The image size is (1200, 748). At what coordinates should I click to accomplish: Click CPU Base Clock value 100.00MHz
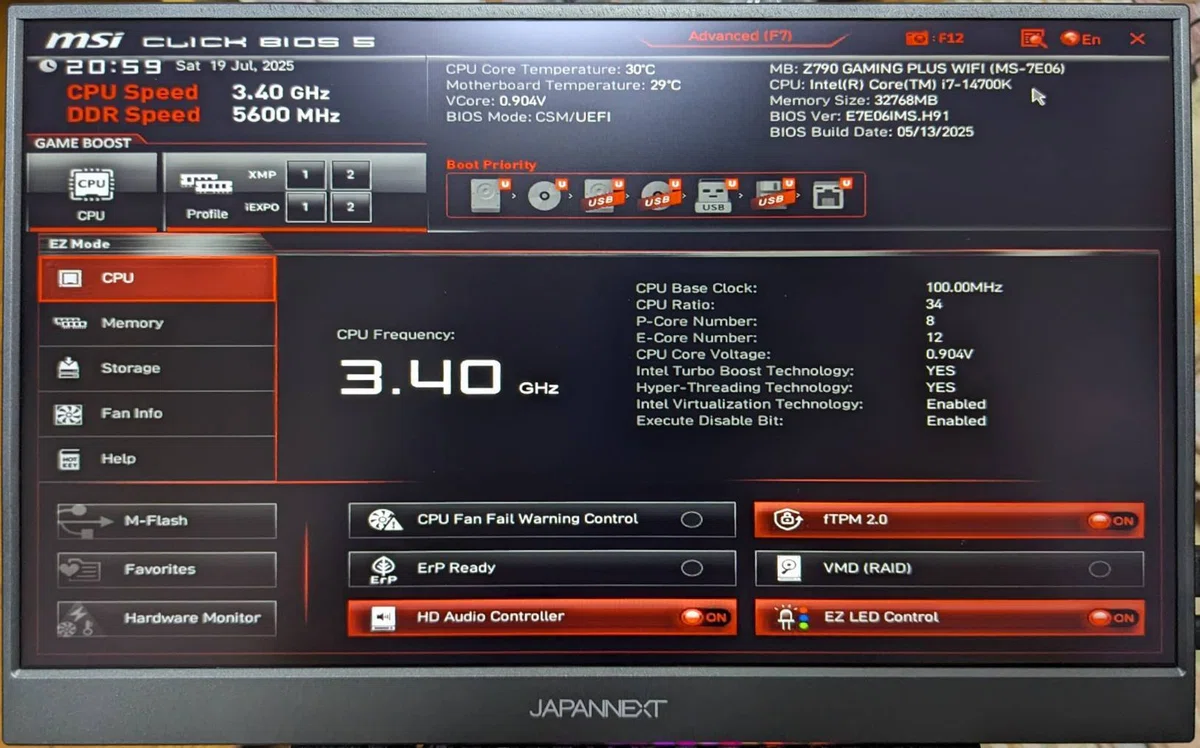coord(964,287)
